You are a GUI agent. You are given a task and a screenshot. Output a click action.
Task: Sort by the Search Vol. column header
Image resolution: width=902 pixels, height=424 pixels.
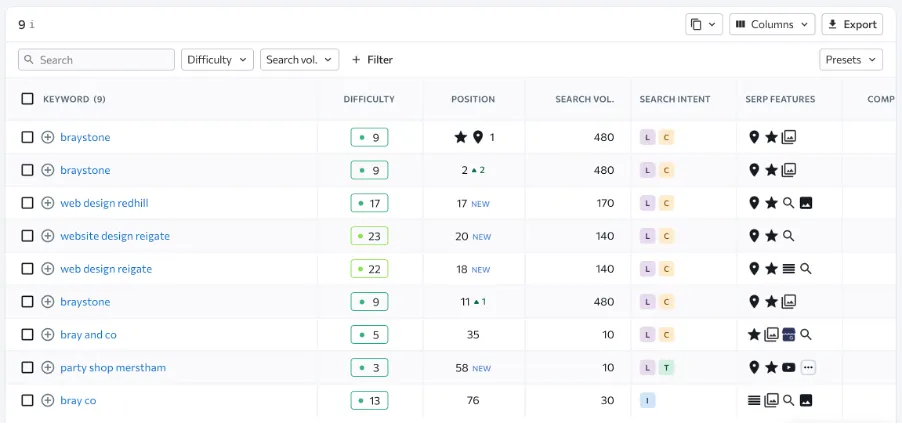pyautogui.click(x=584, y=99)
